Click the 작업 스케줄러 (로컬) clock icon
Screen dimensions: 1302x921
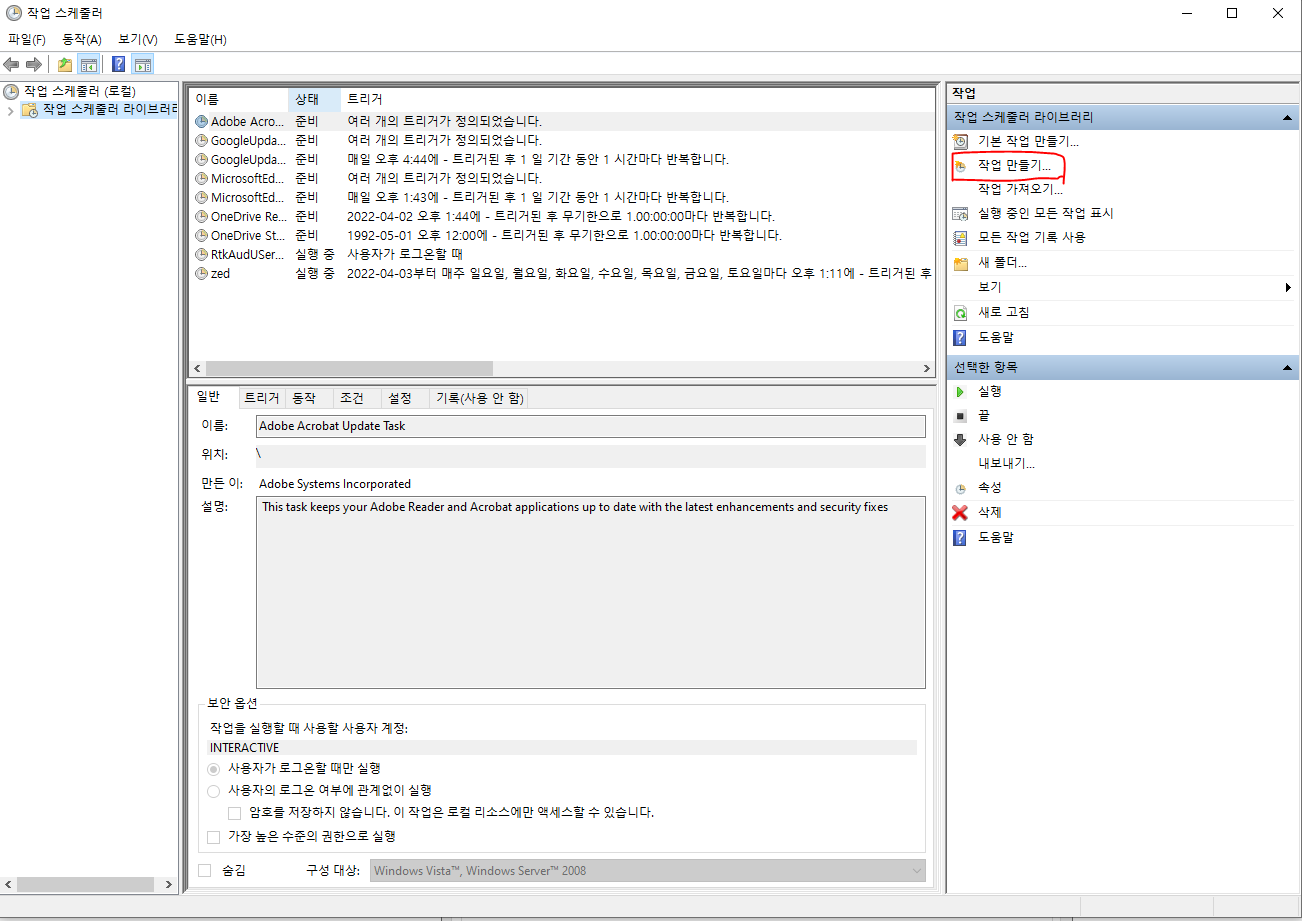11,91
